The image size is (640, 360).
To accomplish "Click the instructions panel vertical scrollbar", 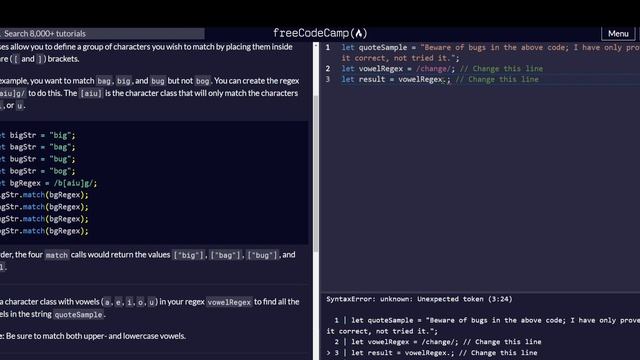I will pyautogui.click(x=316, y=173).
